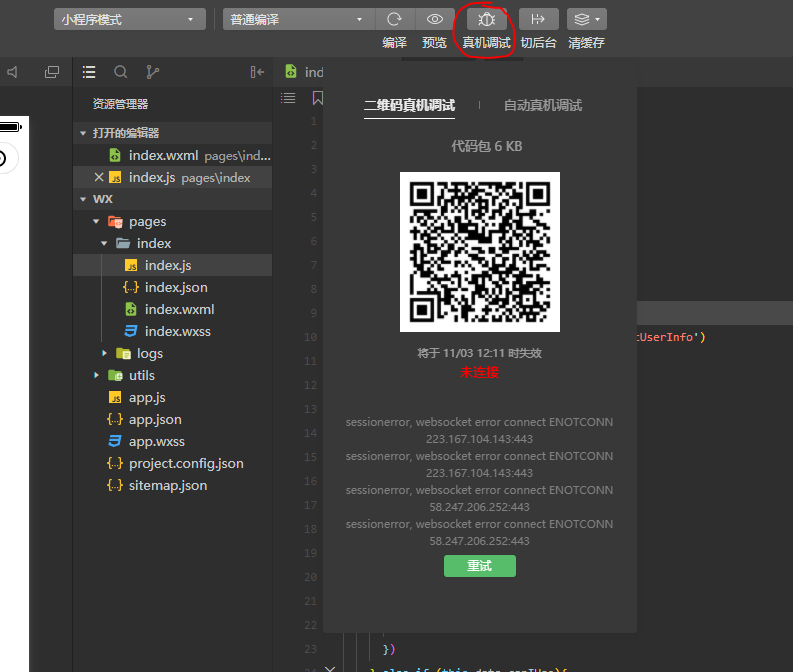The height and width of the screenshot is (672, 793).
Task: Open app.wxss file
Action: 173,441
